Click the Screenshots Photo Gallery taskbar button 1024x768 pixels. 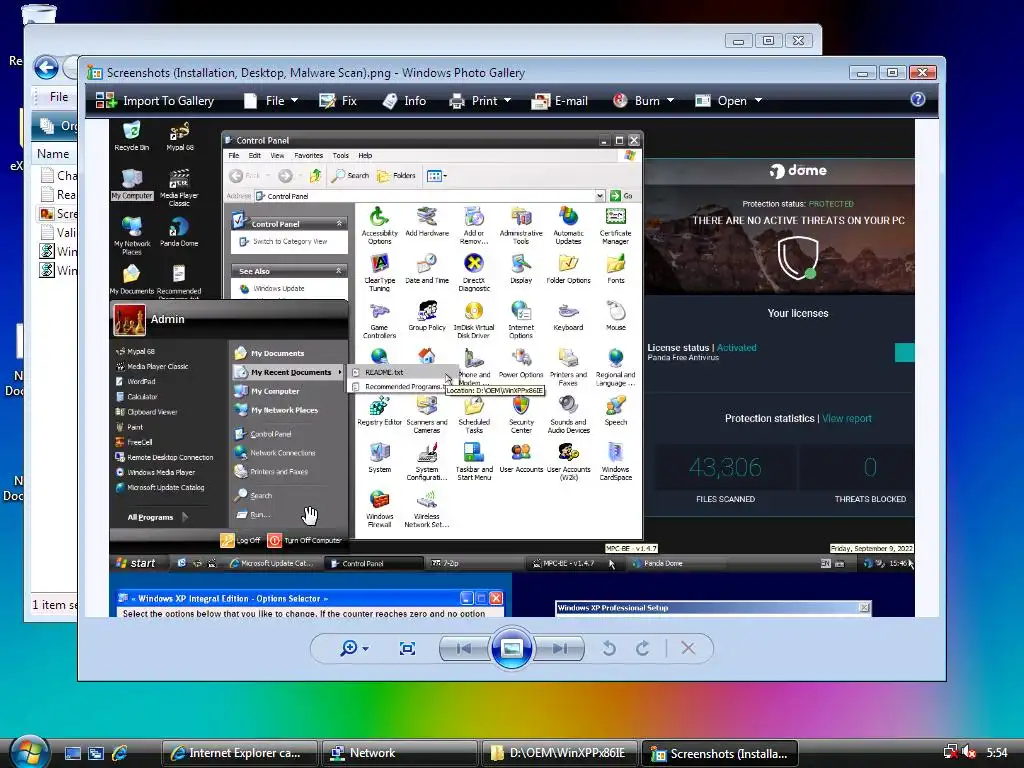coord(720,753)
